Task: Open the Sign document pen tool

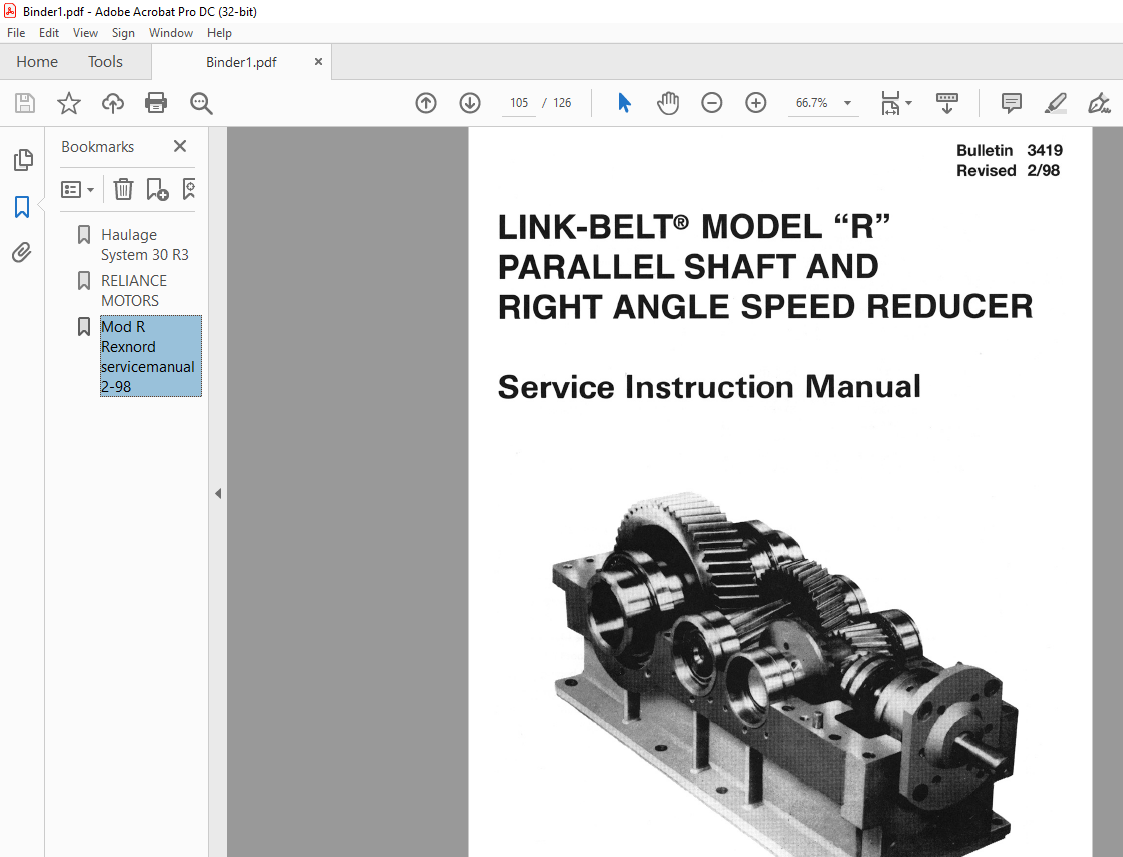Action: tap(1099, 103)
